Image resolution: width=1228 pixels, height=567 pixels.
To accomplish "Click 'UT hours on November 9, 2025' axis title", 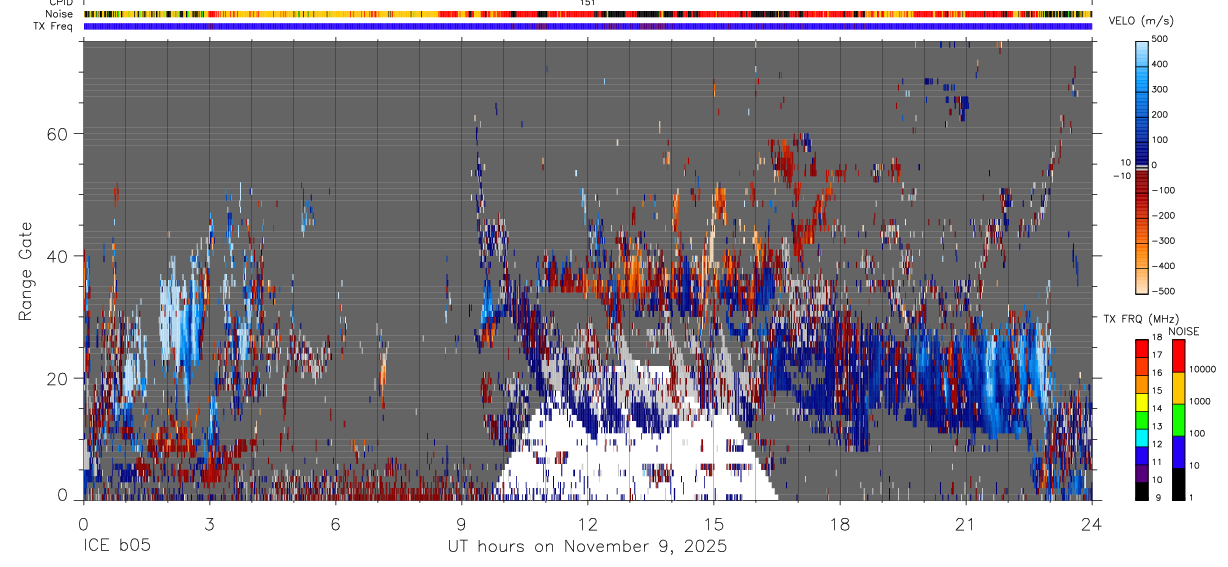I will click(x=587, y=547).
